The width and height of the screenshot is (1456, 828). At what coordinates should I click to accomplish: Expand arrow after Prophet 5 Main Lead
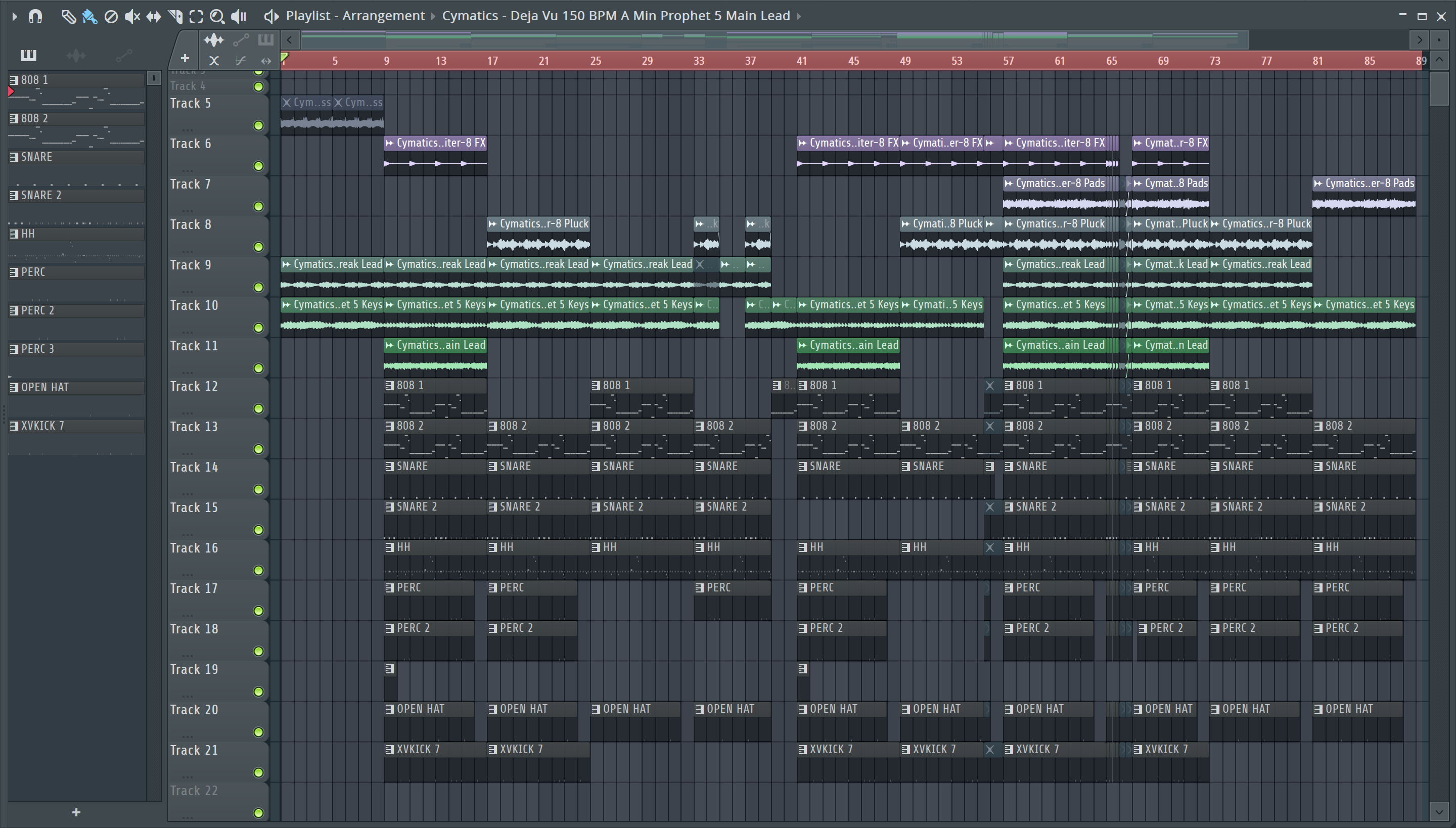[x=799, y=17]
